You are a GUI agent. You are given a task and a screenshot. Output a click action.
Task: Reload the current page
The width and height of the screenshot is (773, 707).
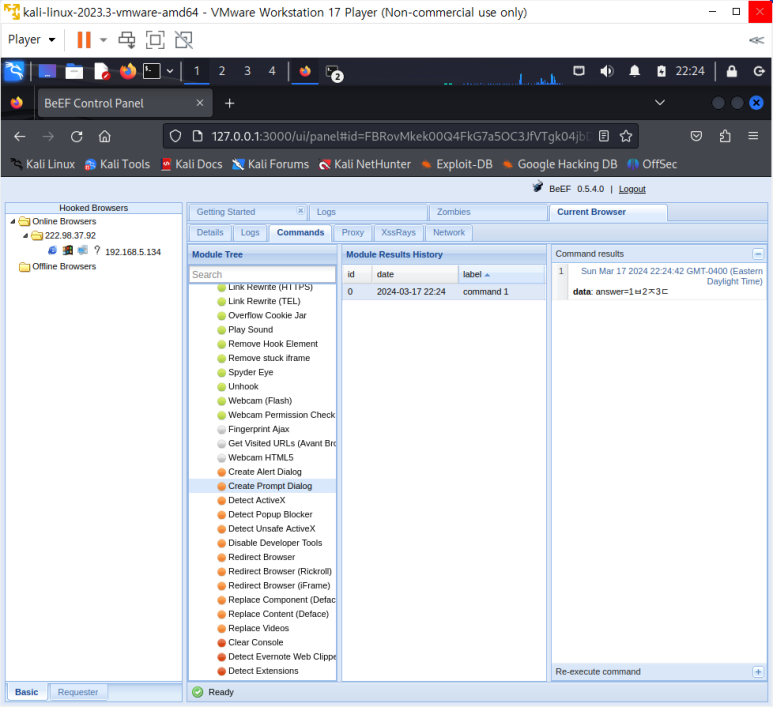click(76, 137)
